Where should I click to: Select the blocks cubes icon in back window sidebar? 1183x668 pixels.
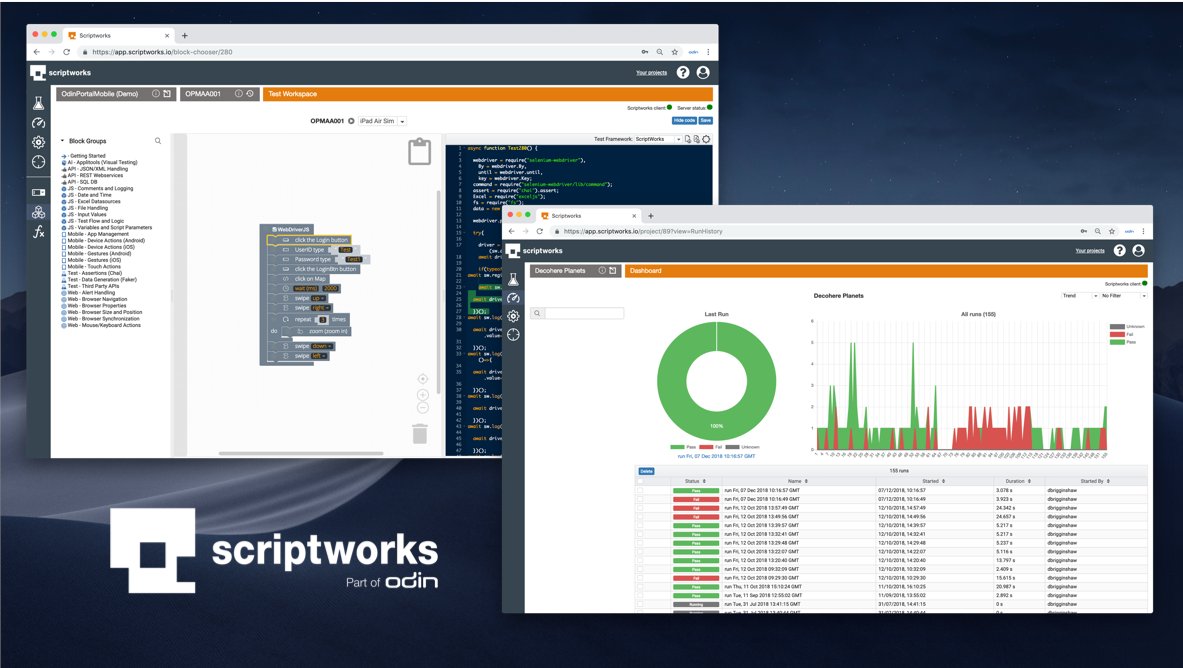[x=38, y=213]
